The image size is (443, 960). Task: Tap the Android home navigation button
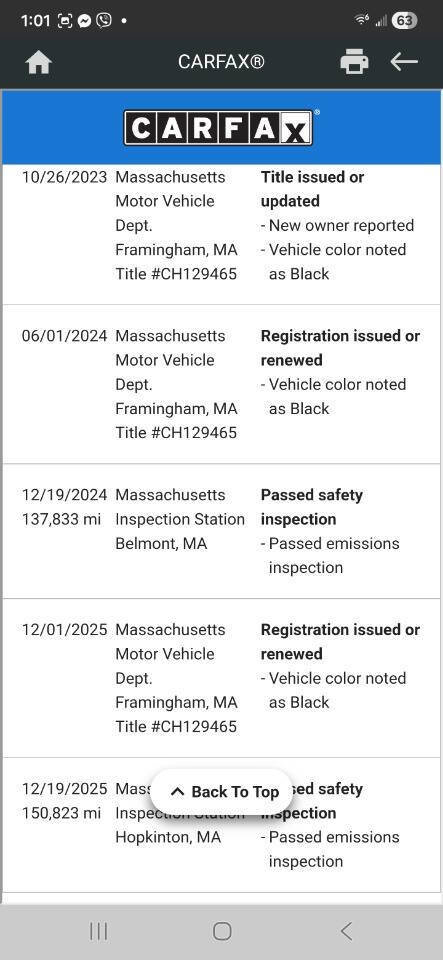pyautogui.click(x=222, y=931)
